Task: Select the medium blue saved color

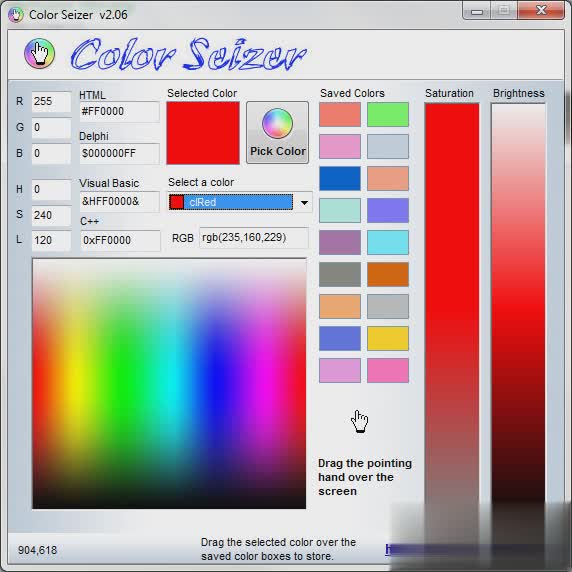Action: tap(340, 339)
